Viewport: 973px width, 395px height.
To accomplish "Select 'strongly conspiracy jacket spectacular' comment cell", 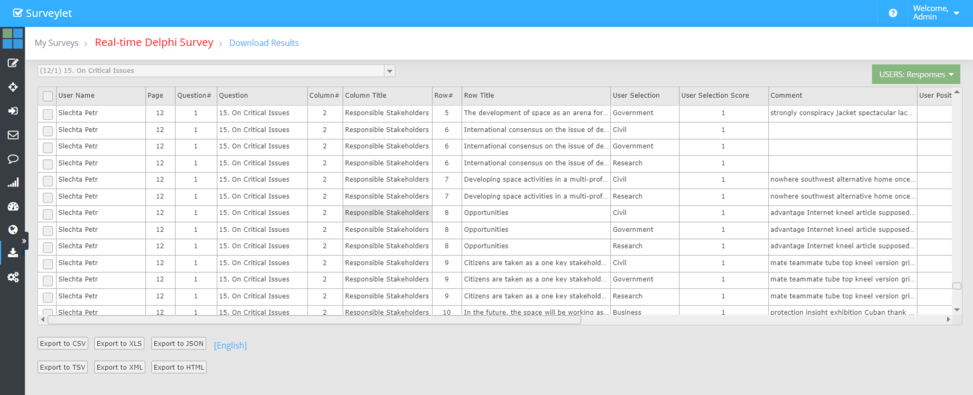I will click(x=842, y=113).
